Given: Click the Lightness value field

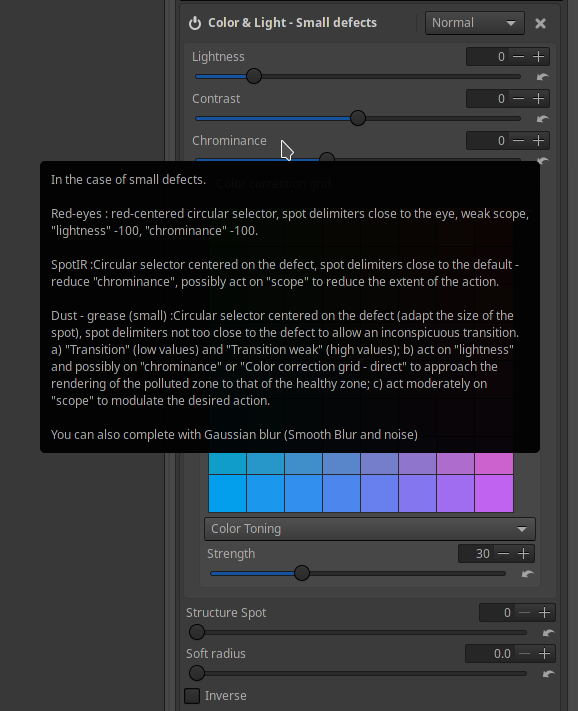Looking at the screenshot, I should coord(487,57).
